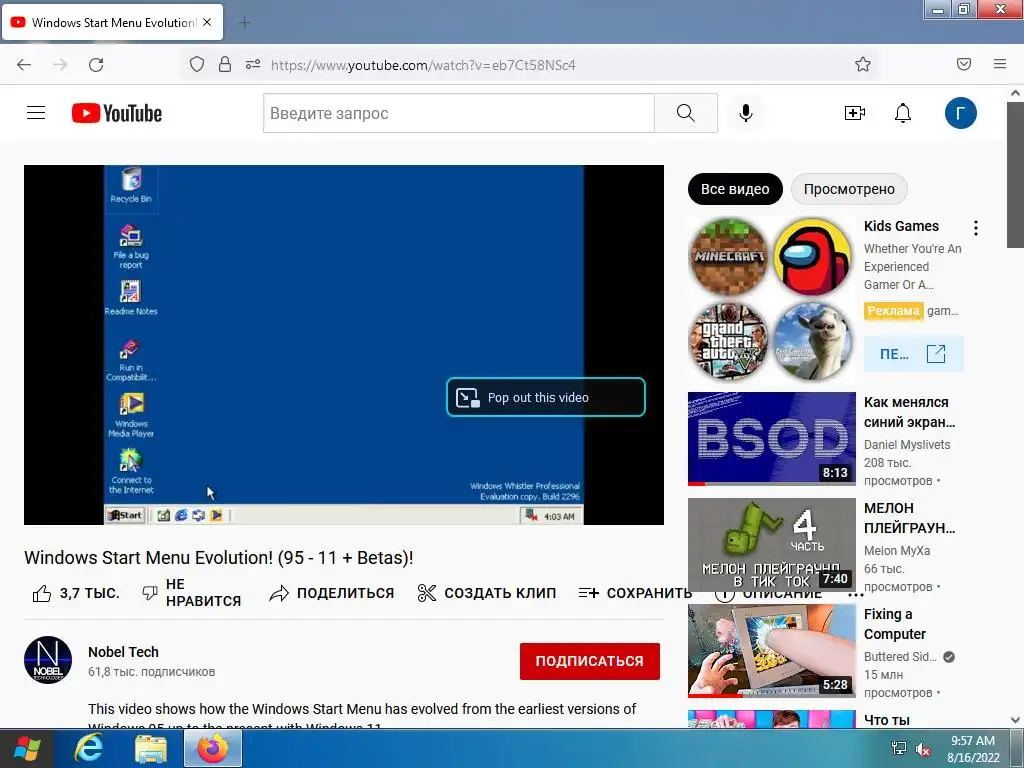Click the video player area
Image resolution: width=1024 pixels, height=768 pixels.
point(344,345)
